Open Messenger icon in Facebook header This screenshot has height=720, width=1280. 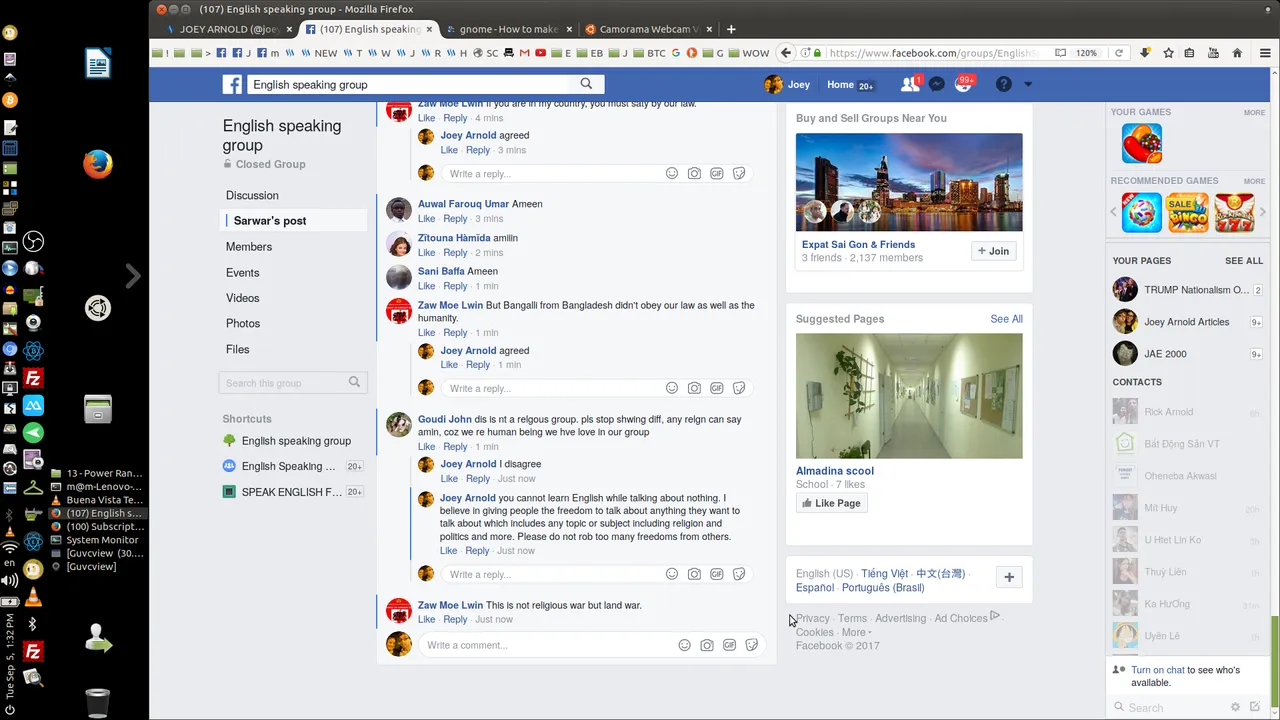pyautogui.click(x=937, y=85)
